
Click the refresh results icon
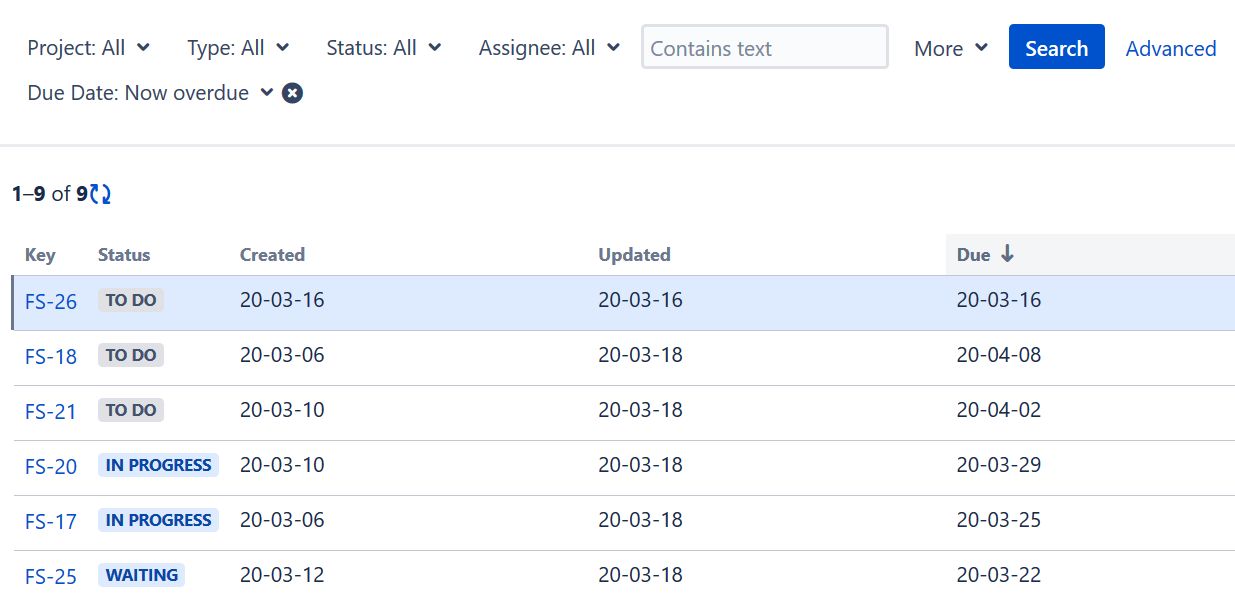(x=98, y=194)
